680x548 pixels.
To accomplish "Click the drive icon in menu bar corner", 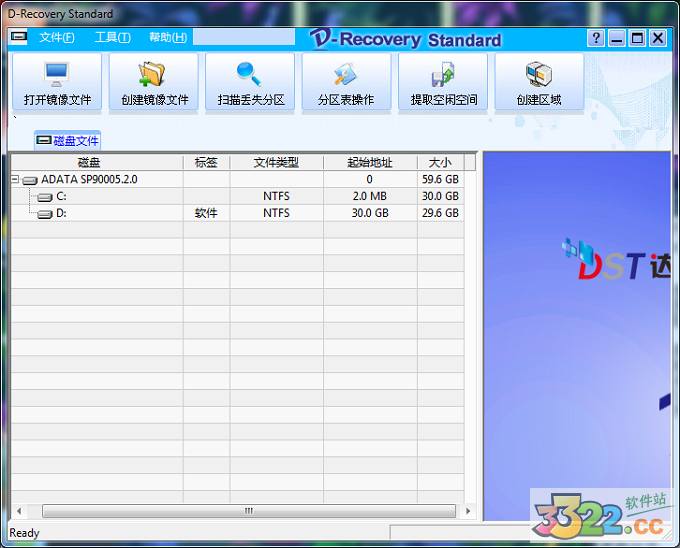I will 19,36.
